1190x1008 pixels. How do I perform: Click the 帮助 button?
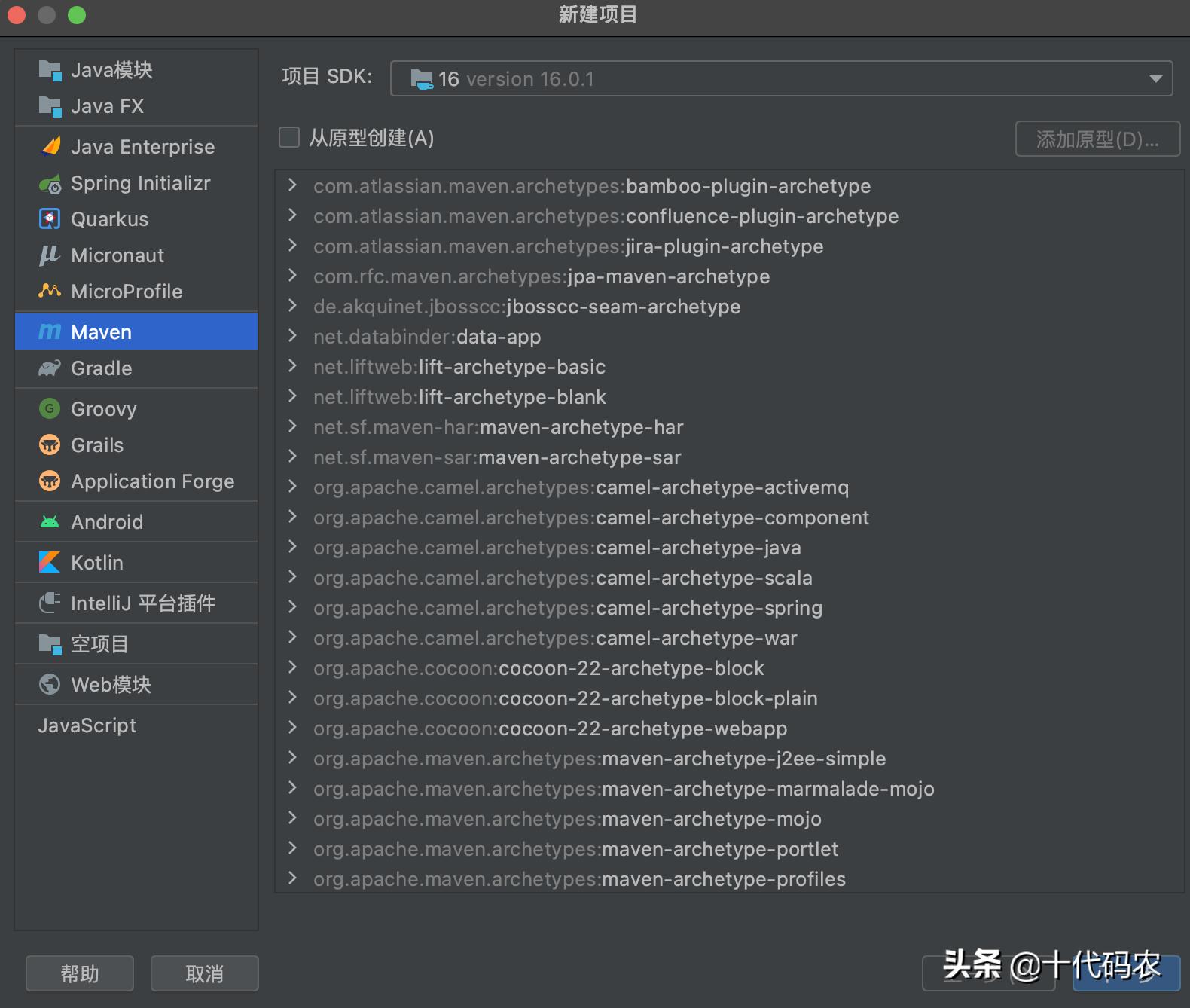tap(80, 973)
